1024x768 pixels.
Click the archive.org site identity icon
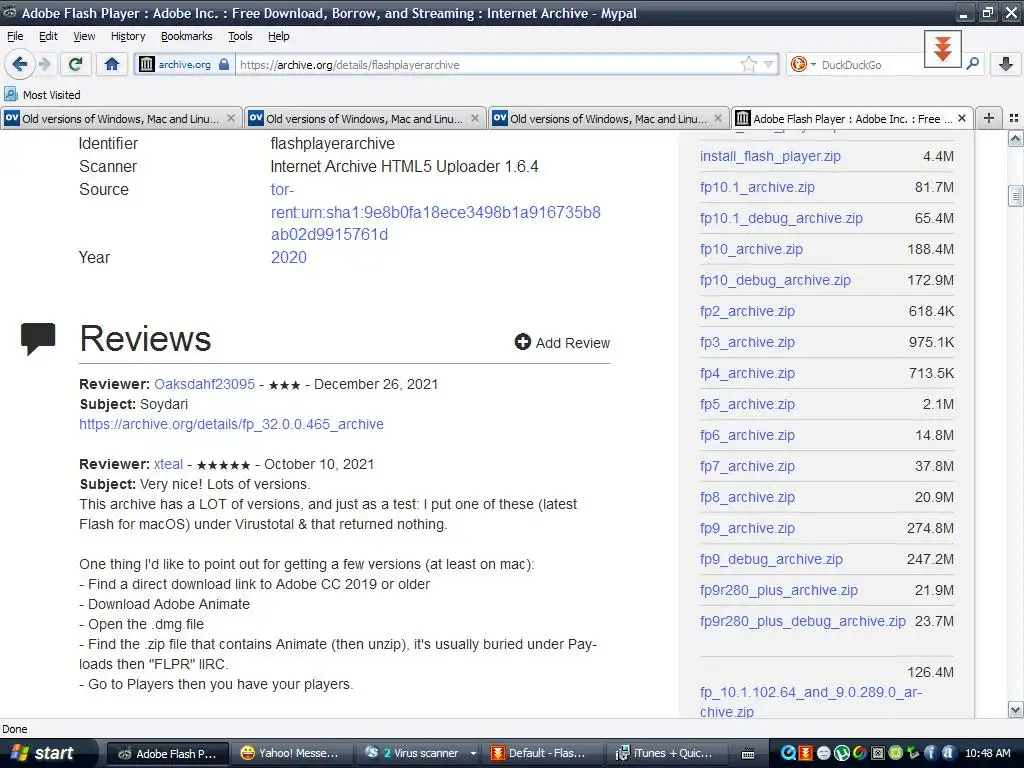coord(147,64)
